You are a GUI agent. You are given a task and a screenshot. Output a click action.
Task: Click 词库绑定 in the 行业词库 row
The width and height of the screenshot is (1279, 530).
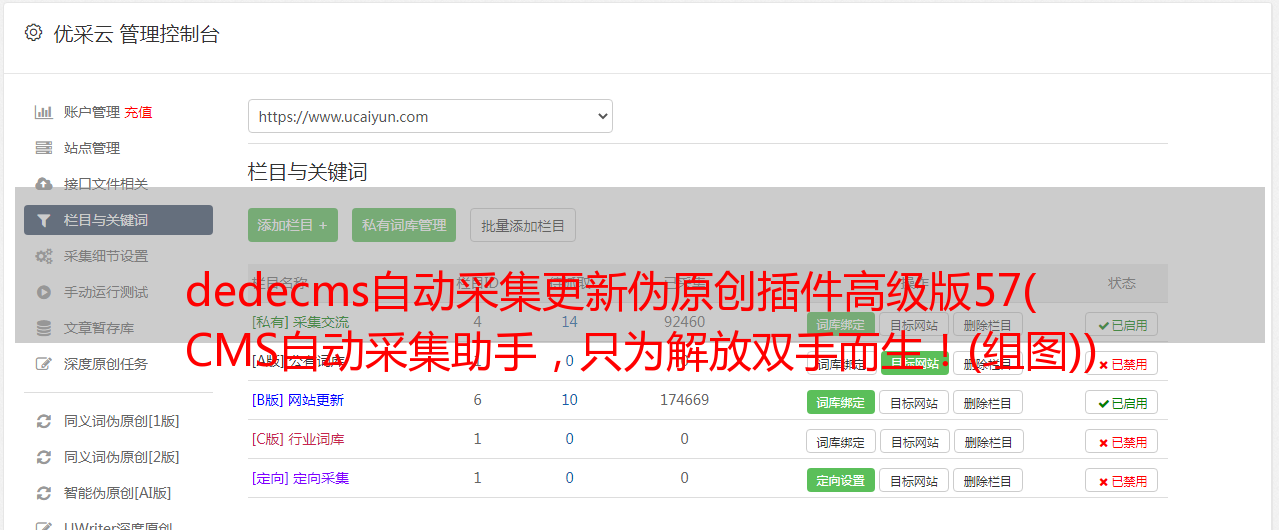tap(841, 441)
